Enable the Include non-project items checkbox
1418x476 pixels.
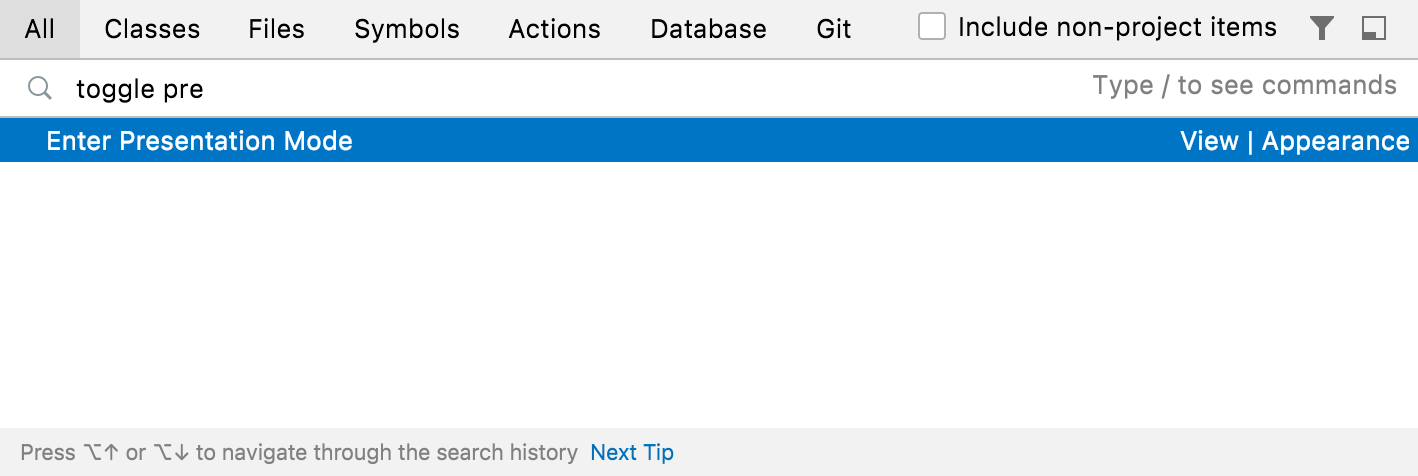(x=932, y=27)
